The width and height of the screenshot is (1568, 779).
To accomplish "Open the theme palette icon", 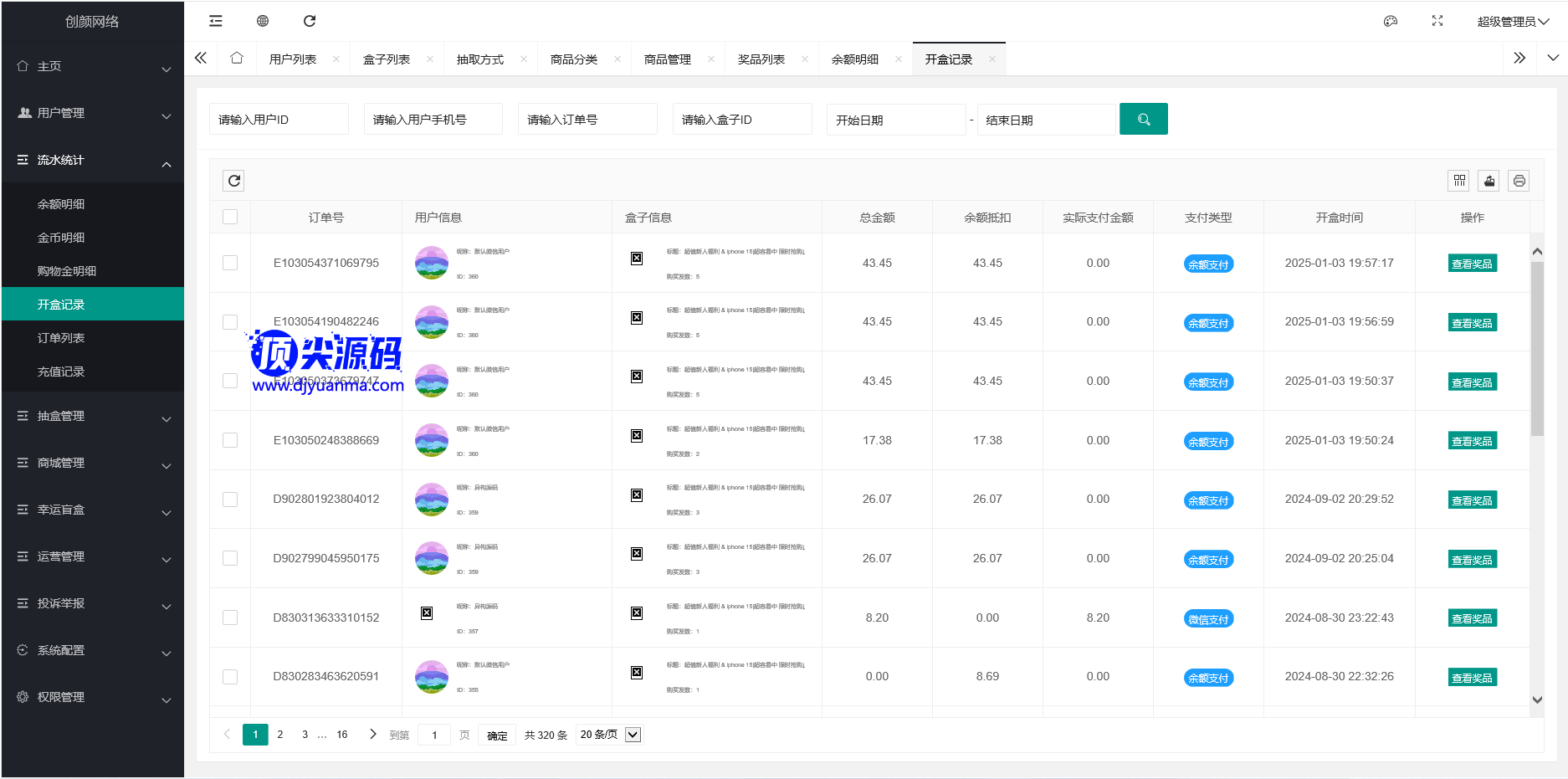I will (x=1391, y=21).
